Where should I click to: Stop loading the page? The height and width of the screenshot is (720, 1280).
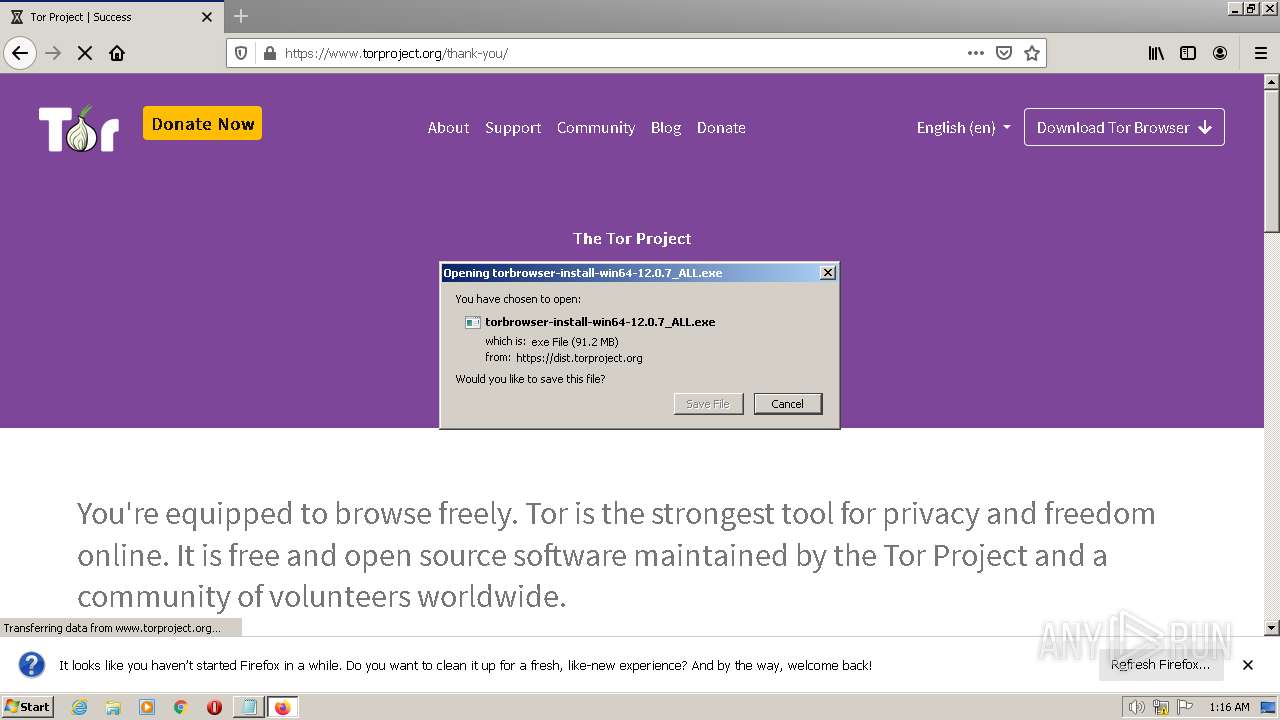pos(85,53)
